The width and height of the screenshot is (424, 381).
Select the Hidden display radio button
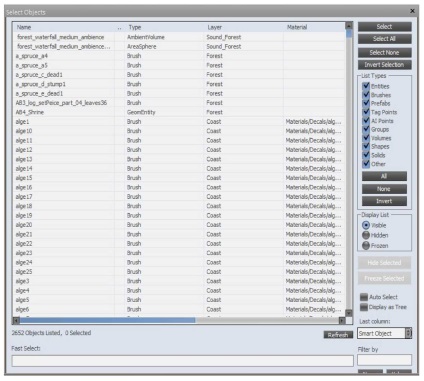tap(366, 235)
